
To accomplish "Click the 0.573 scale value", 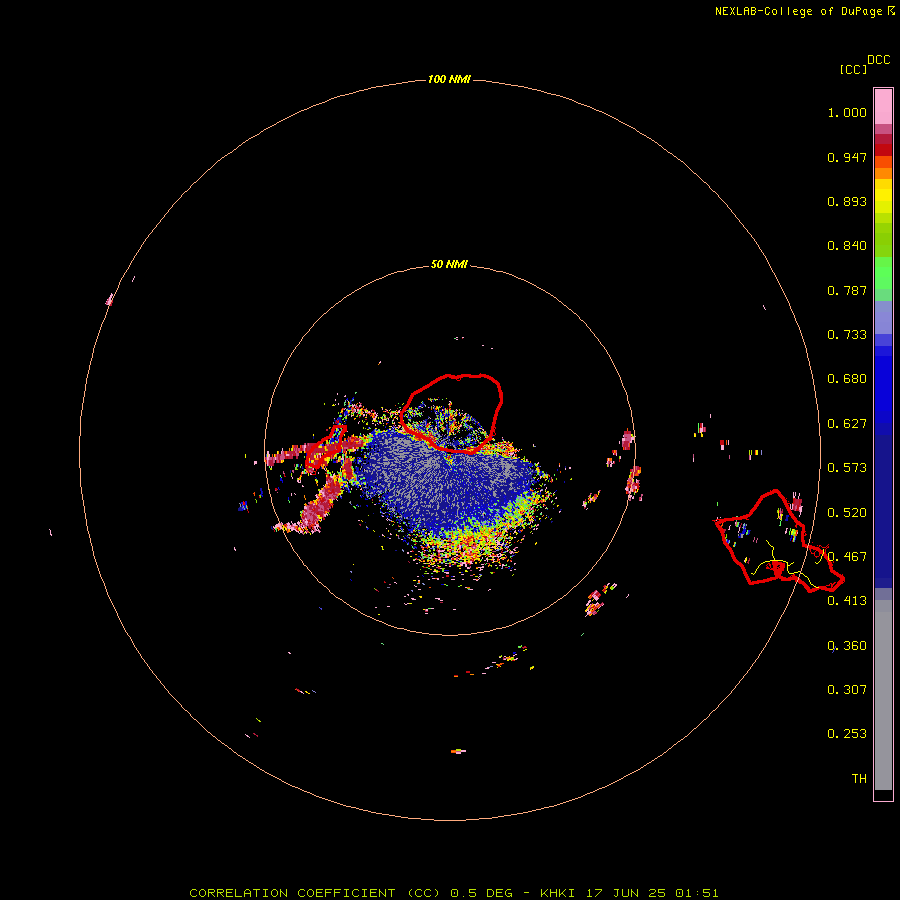I will [847, 468].
